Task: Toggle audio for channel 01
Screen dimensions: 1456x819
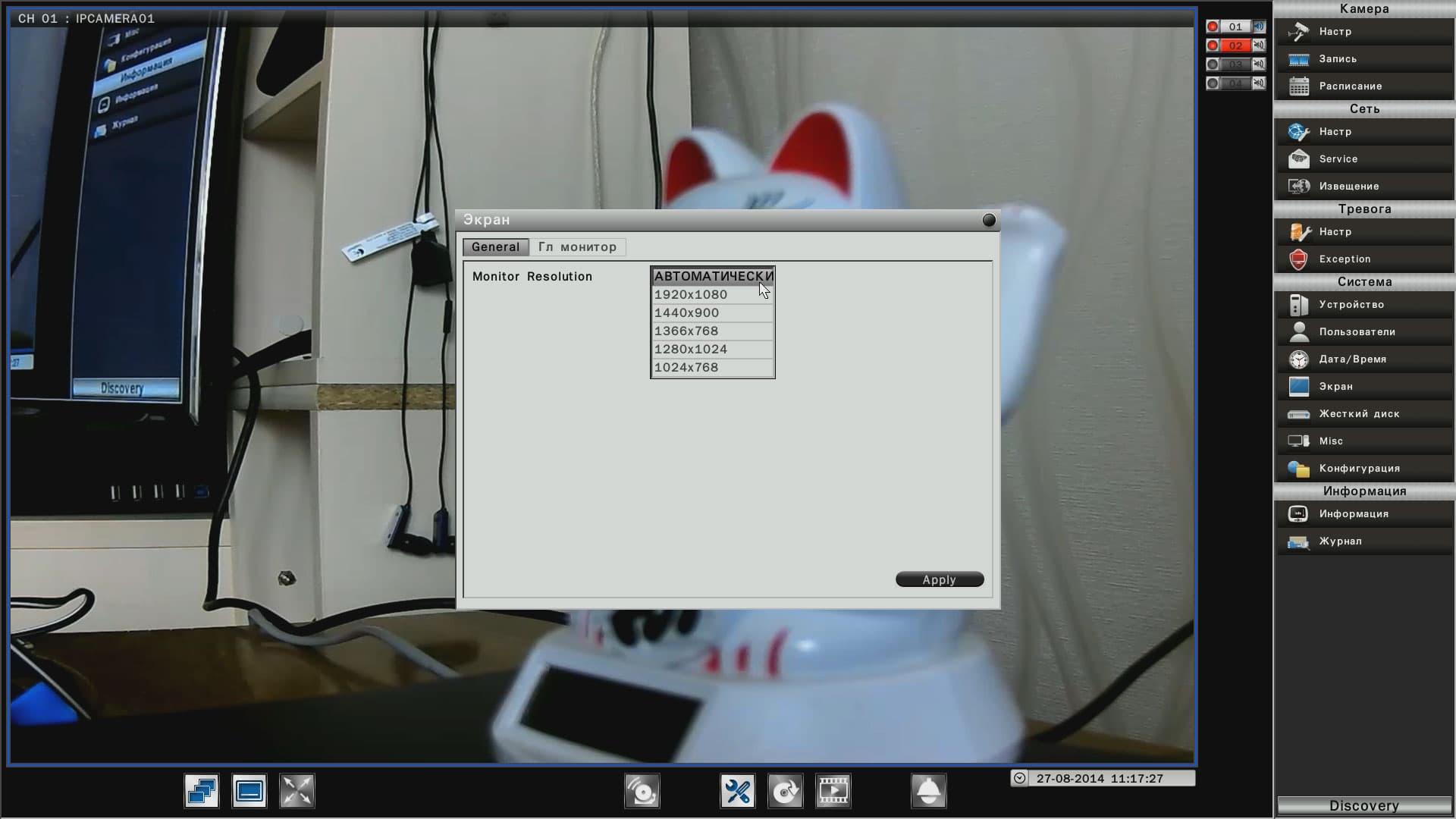Action: pyautogui.click(x=1259, y=27)
